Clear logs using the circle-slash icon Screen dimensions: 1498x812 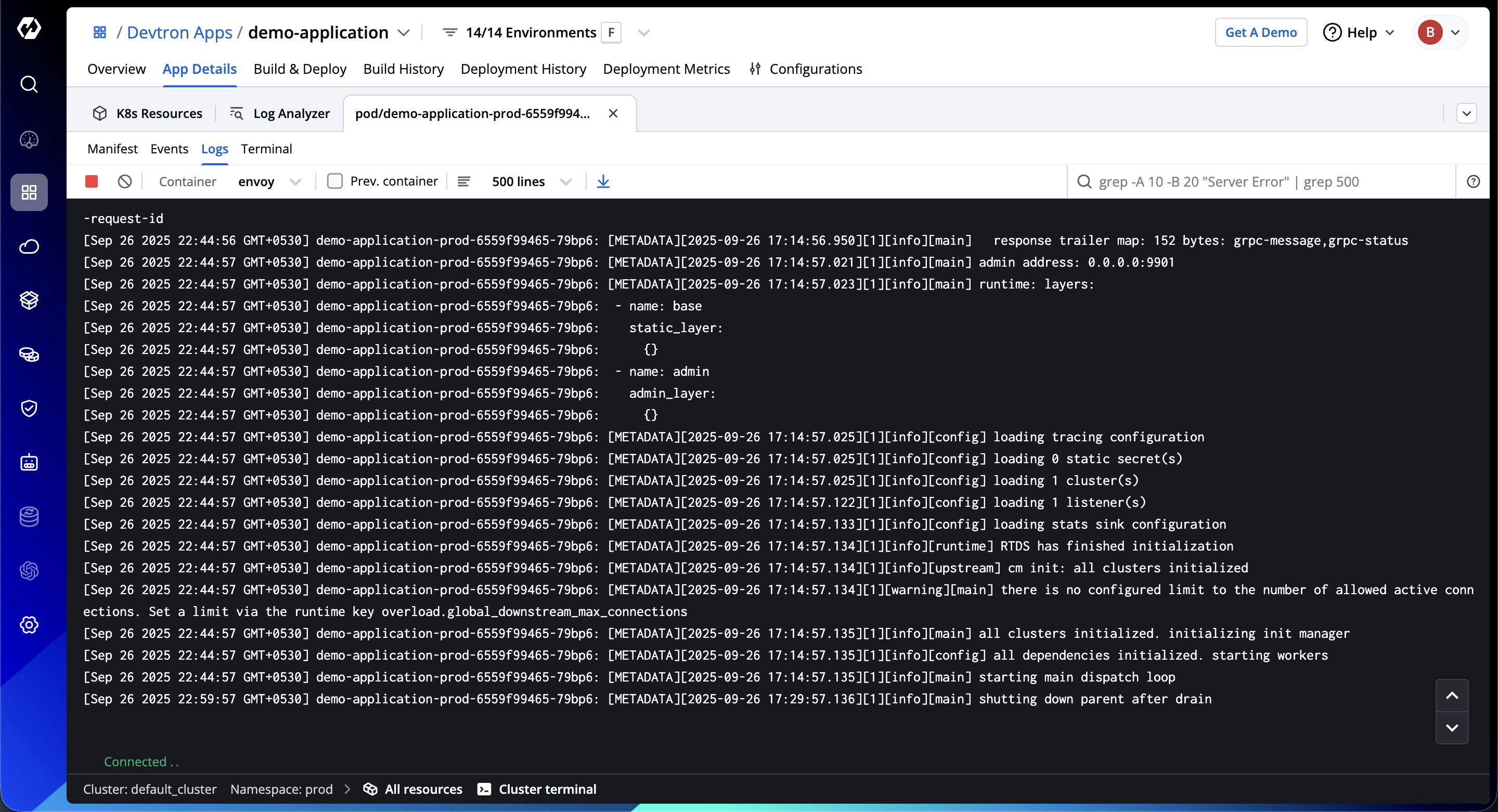[x=124, y=181]
